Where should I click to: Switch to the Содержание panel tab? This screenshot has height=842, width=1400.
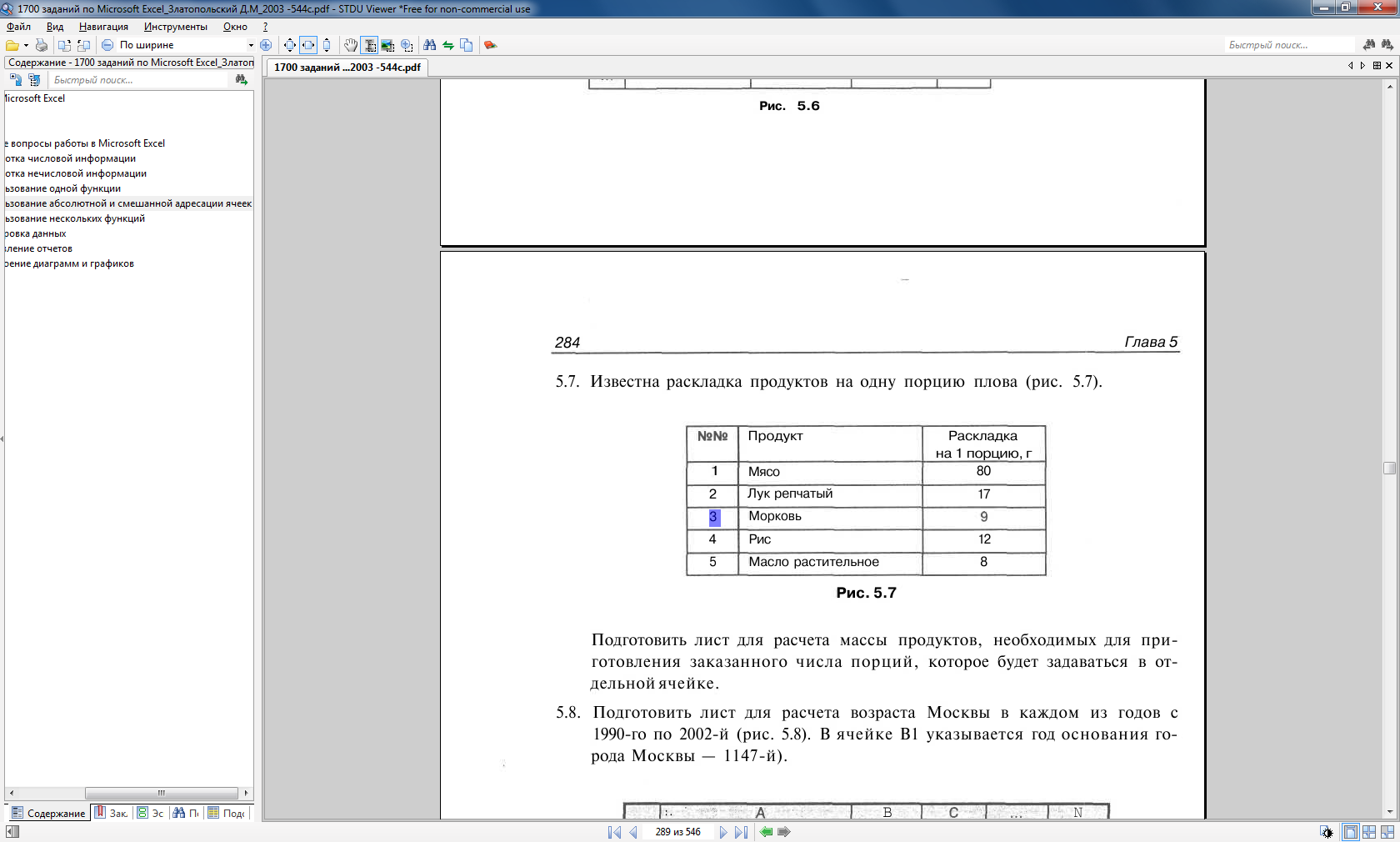click(48, 813)
